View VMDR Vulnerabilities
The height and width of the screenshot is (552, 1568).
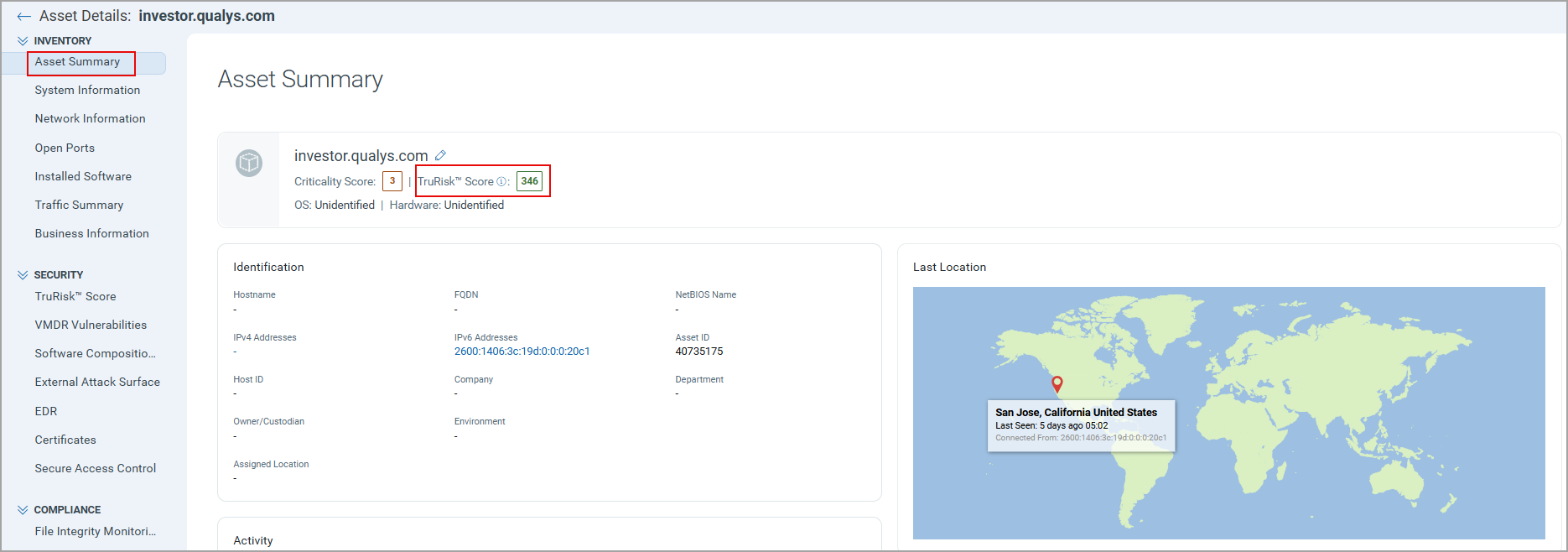(91, 325)
